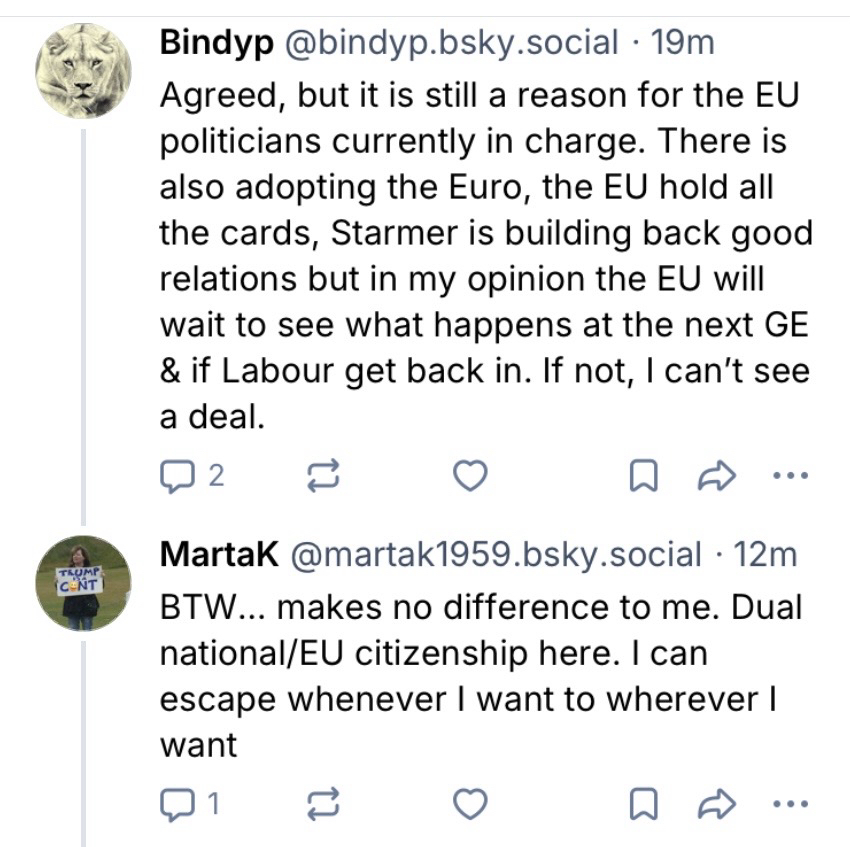Open MartaK's avatar profile picture

[84, 583]
